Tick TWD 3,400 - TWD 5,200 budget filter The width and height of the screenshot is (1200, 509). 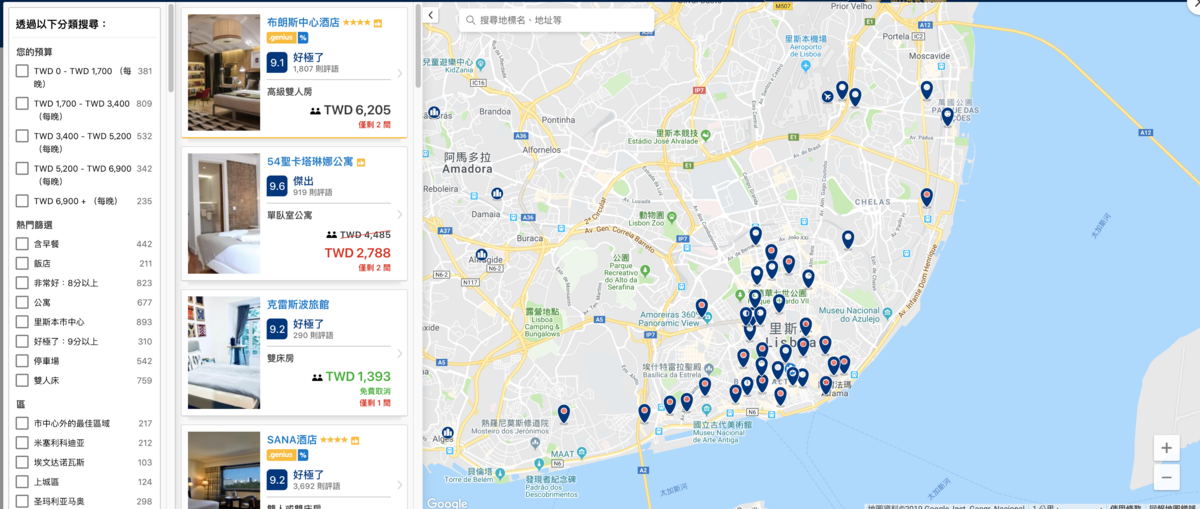pos(22,136)
